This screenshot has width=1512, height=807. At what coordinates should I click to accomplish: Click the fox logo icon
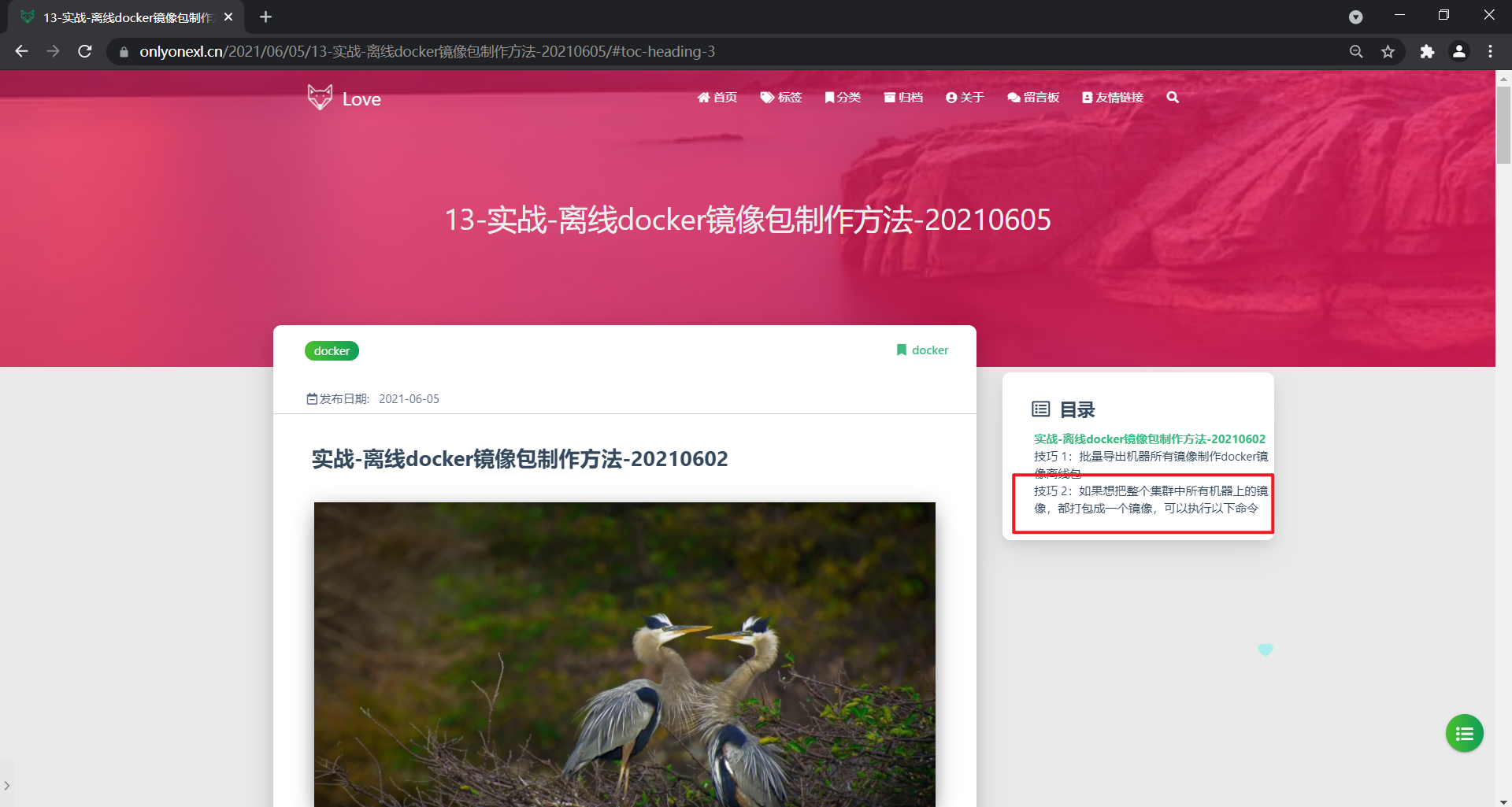[320, 97]
